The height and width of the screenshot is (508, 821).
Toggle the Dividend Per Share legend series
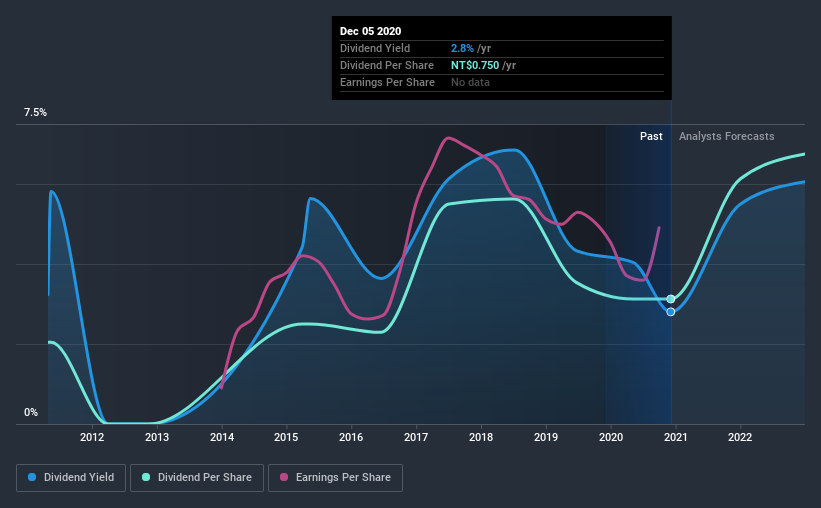click(197, 478)
